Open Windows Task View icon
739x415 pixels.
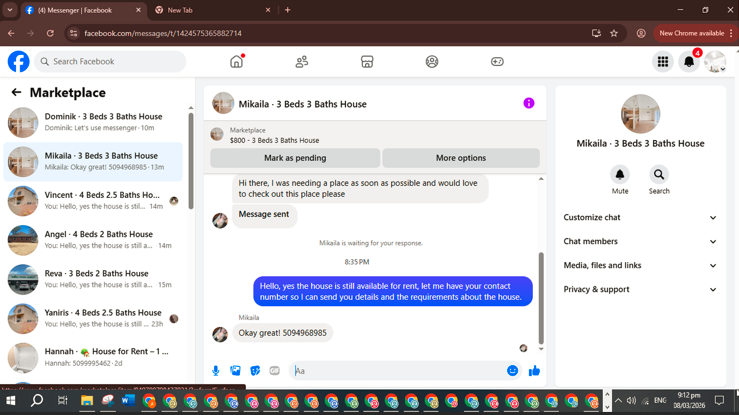[62, 401]
